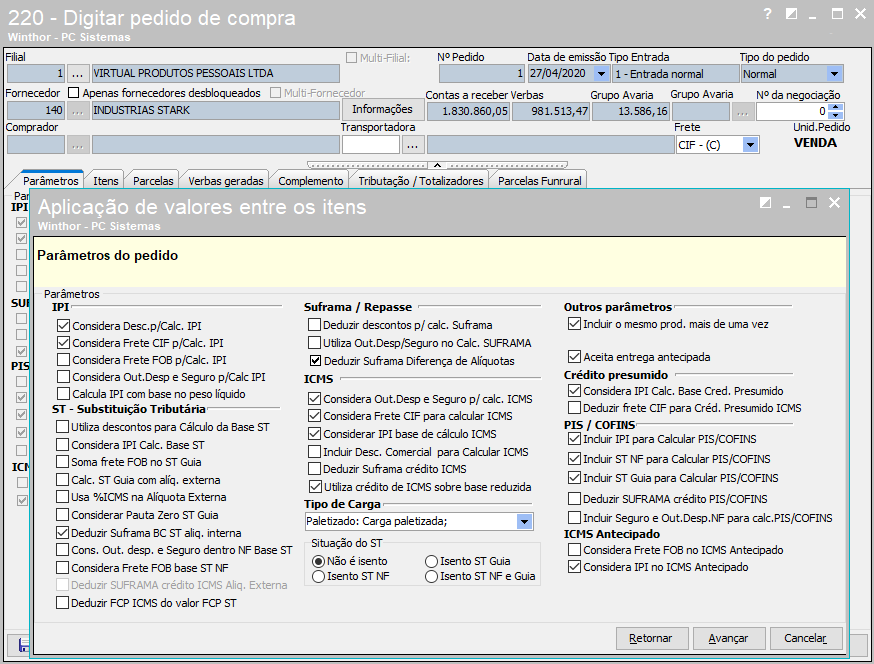
Task: Click the resize icon in main window title bar
Action: 791,14
